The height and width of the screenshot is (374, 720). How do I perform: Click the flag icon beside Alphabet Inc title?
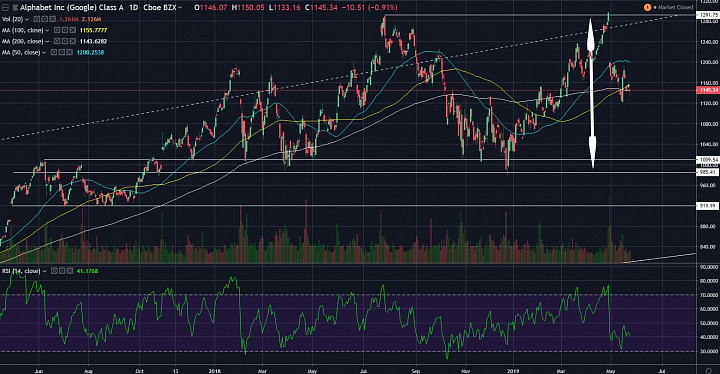tap(15, 8)
